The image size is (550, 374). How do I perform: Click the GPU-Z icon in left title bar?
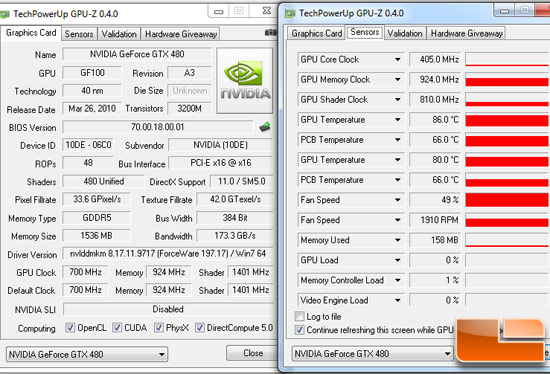click(5, 14)
